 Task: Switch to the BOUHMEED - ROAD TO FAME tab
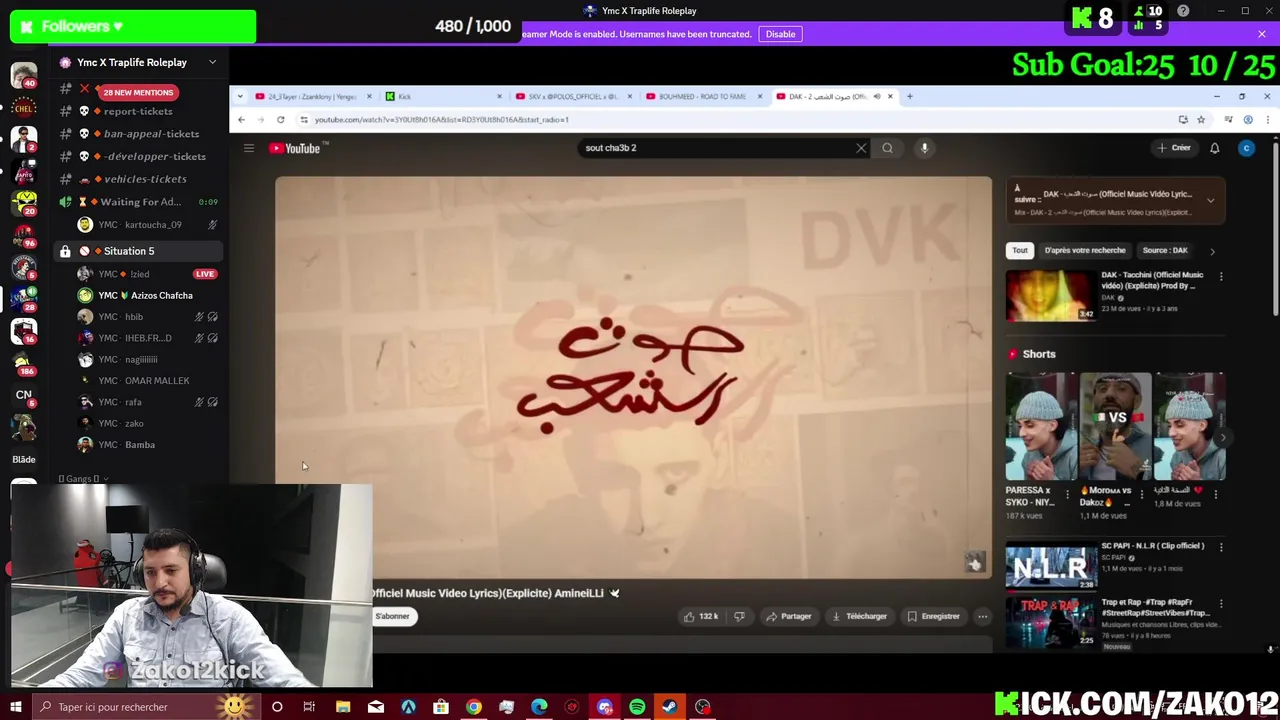pos(702,96)
